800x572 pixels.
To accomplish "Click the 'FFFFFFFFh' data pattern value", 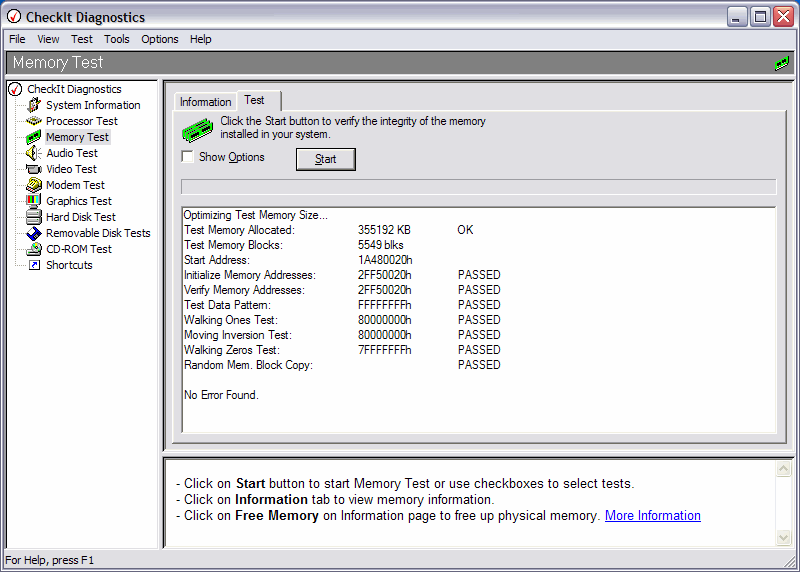I will (x=385, y=305).
